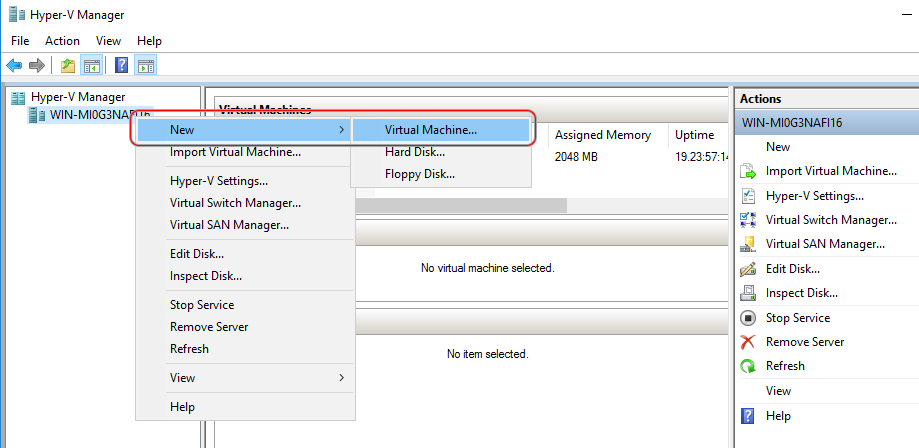Click red Remove Server icon in Actions pane
Screen dimensions: 919x448
(748, 342)
